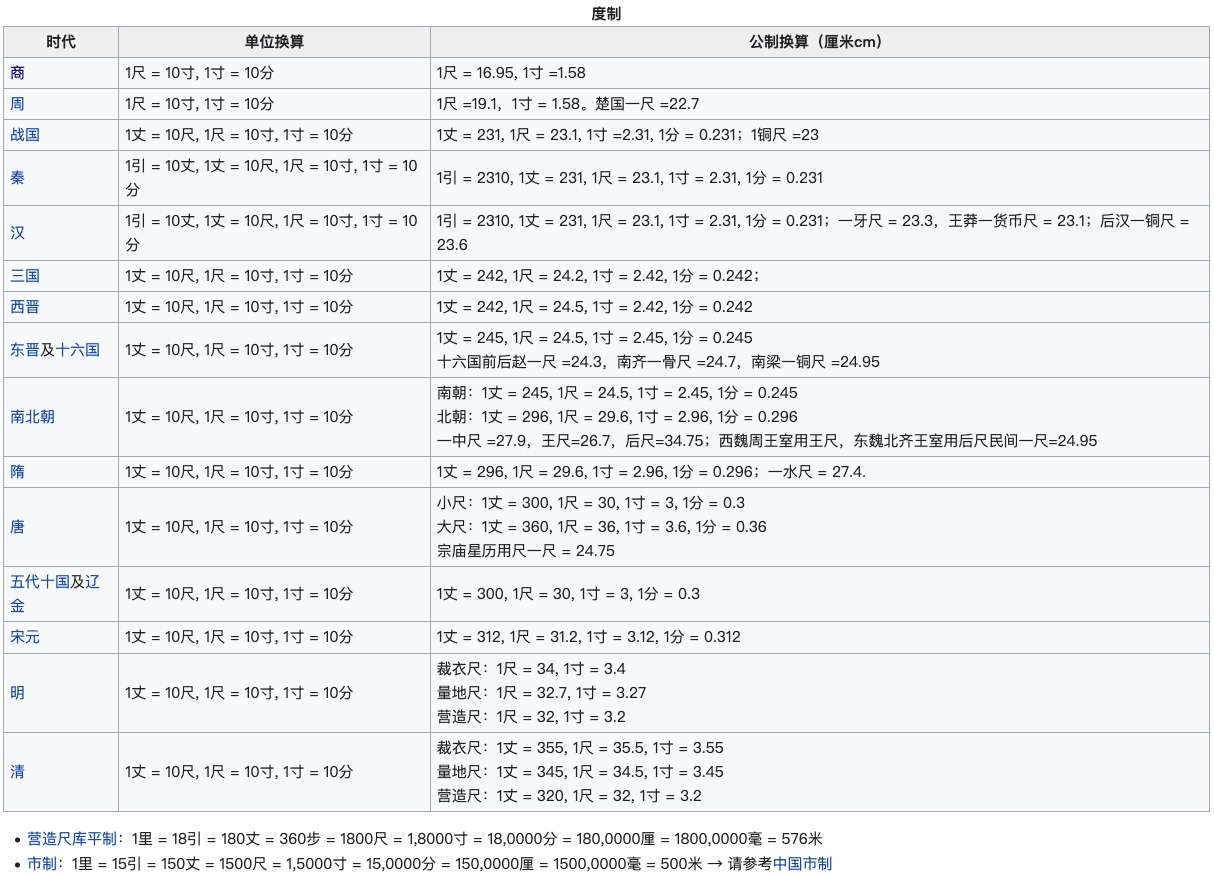The image size is (1214, 874).
Task: Go to the 西晋 article link
Action: click(x=25, y=307)
